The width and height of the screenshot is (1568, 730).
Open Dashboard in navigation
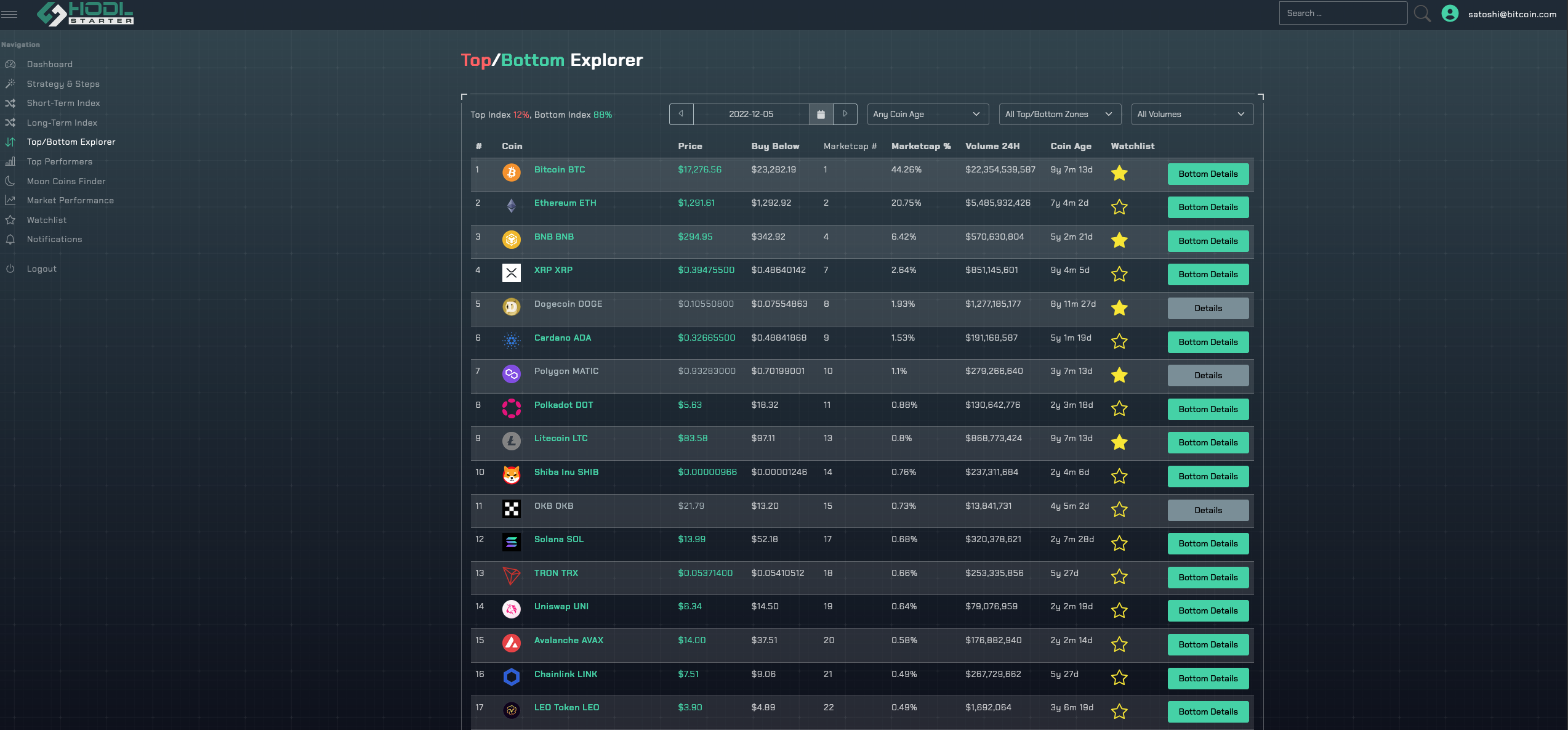50,64
